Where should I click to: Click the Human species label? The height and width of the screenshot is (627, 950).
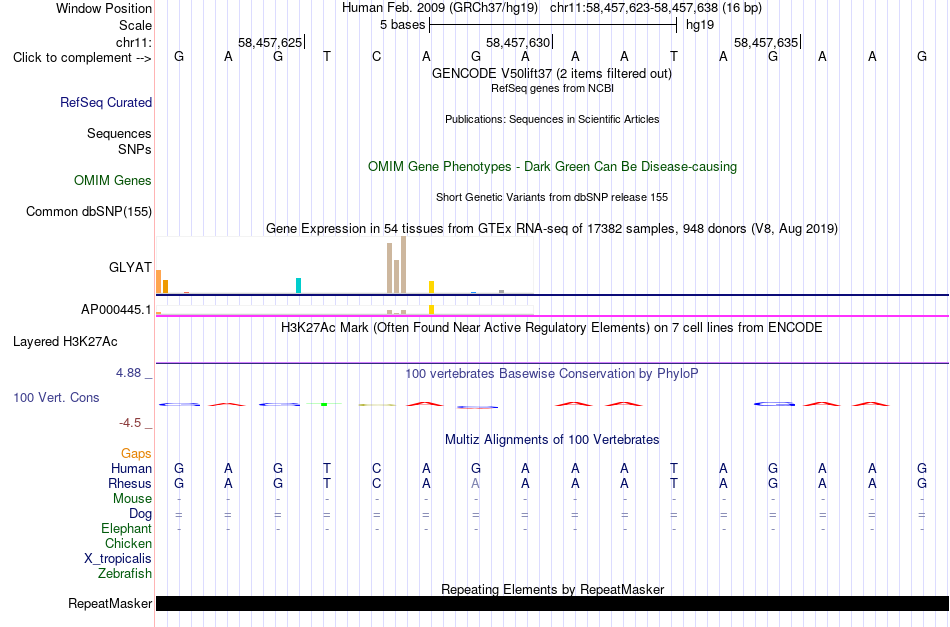tap(131, 468)
